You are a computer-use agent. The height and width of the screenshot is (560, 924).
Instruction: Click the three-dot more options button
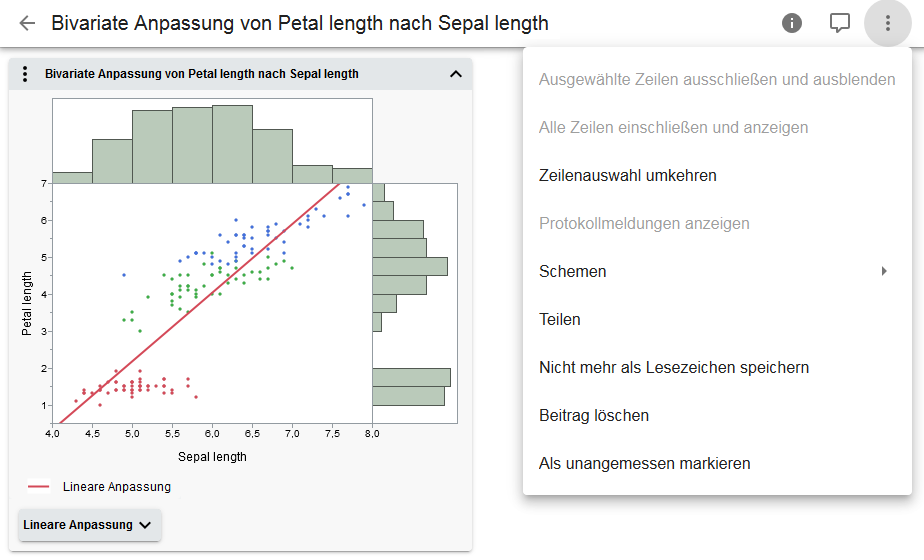point(887,23)
